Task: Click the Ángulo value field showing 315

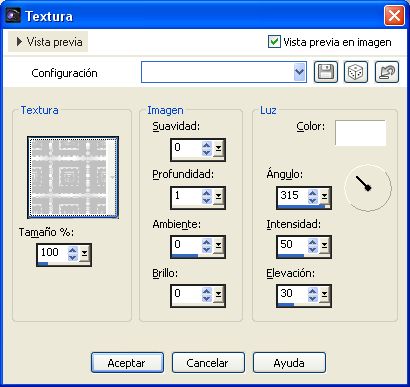Action: coord(293,196)
